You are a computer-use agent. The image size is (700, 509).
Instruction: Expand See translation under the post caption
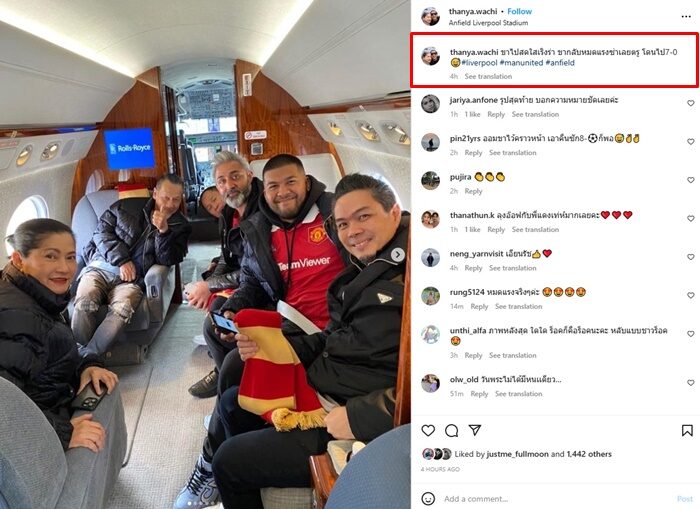[488, 76]
